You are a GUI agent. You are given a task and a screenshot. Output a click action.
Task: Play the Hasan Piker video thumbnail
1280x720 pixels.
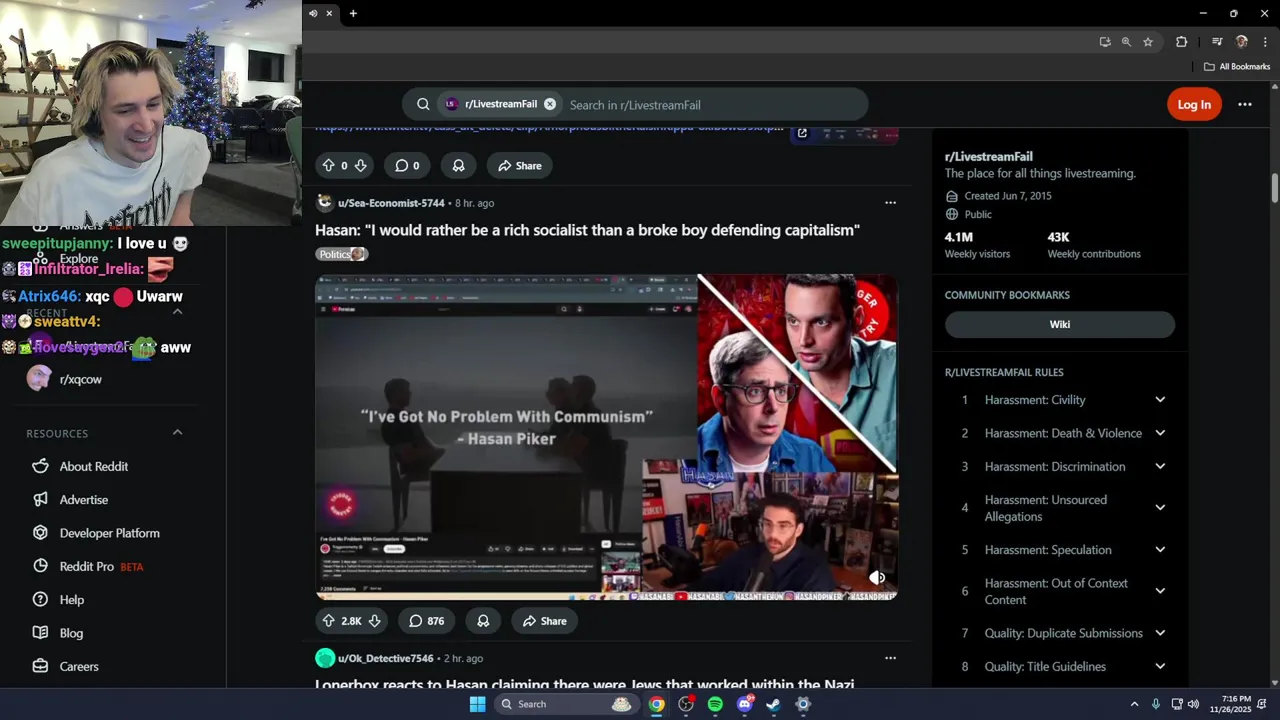(x=606, y=437)
